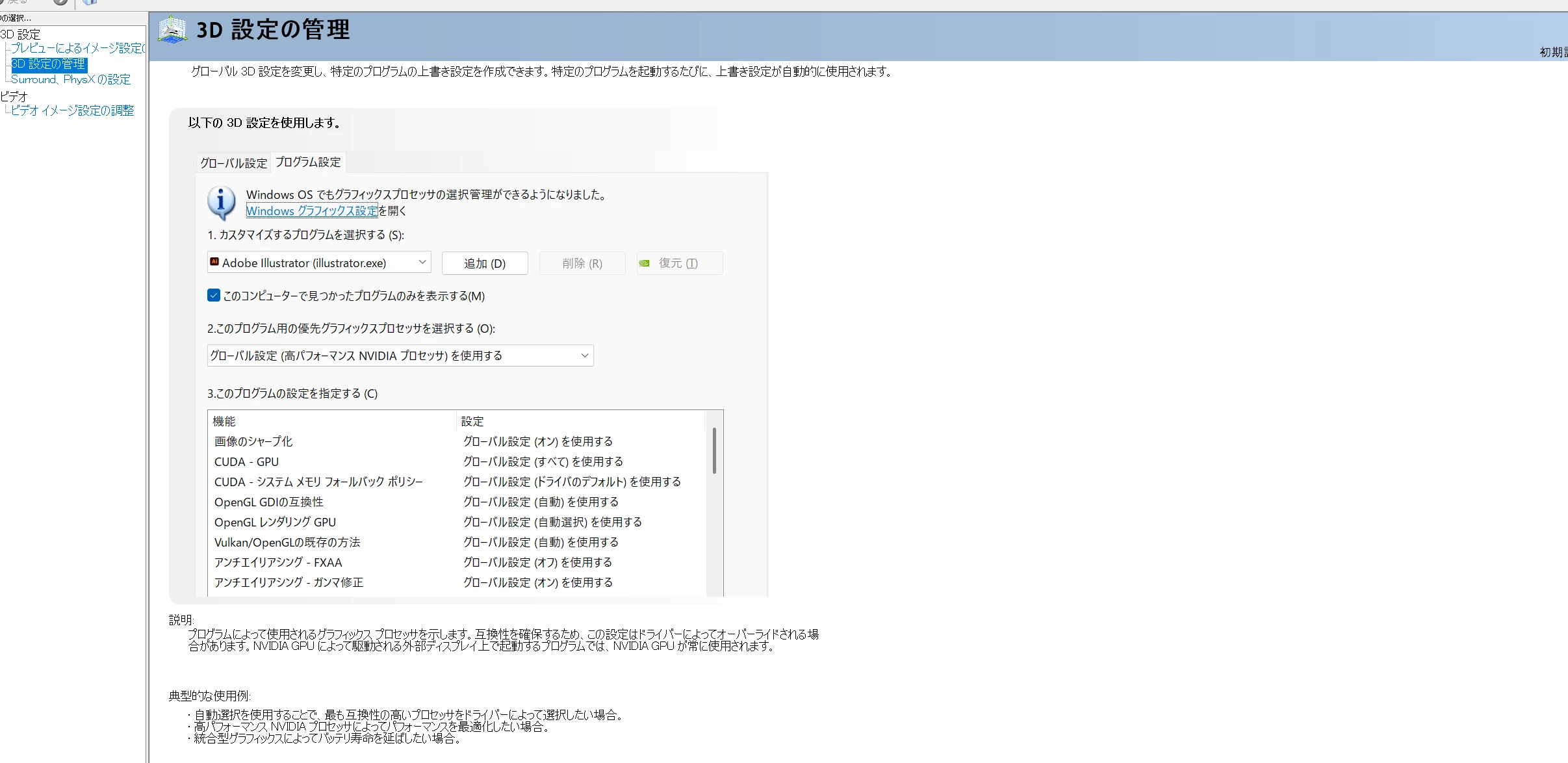Screen dimensions: 1568x763
Task: Open the Windows グラフィックス設定 link
Action: [311, 211]
